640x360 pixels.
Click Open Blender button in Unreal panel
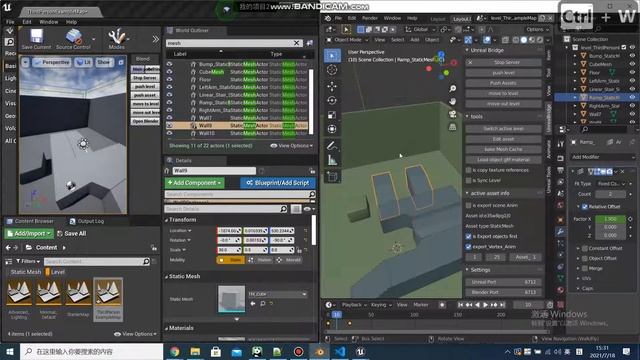click(145, 121)
